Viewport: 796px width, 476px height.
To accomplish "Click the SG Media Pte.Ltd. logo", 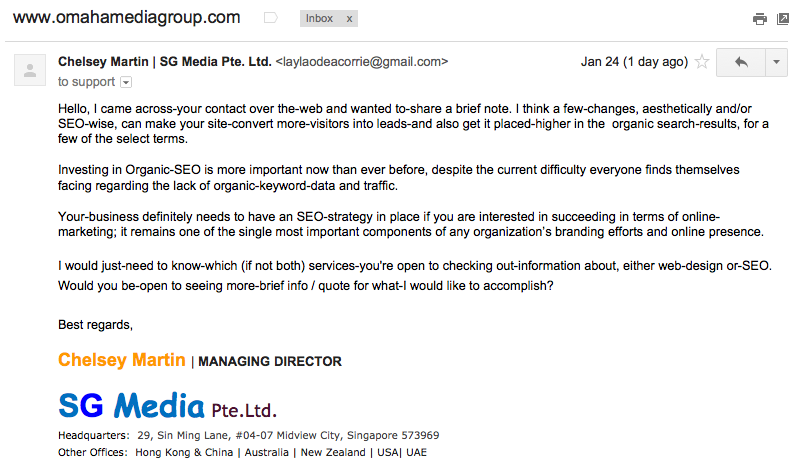I will (x=168, y=405).
